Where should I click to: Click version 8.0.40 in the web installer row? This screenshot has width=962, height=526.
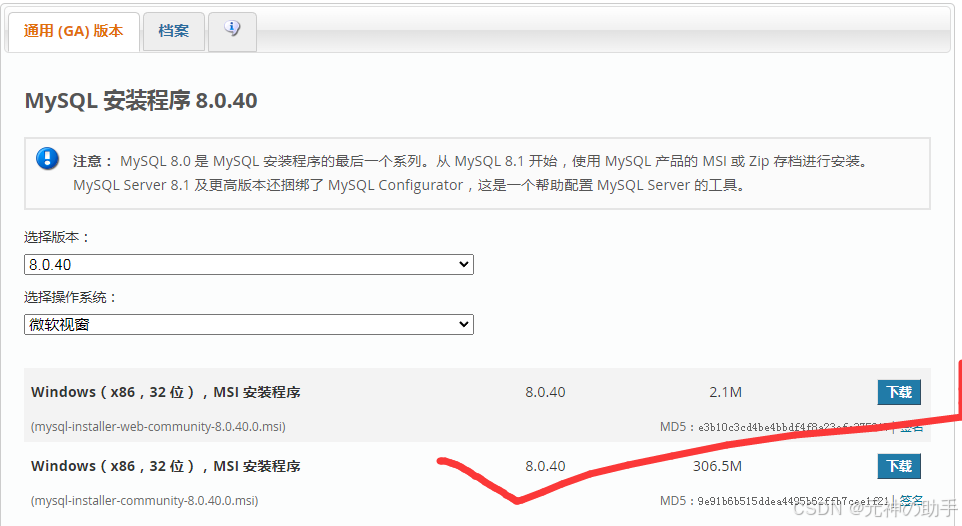click(545, 392)
